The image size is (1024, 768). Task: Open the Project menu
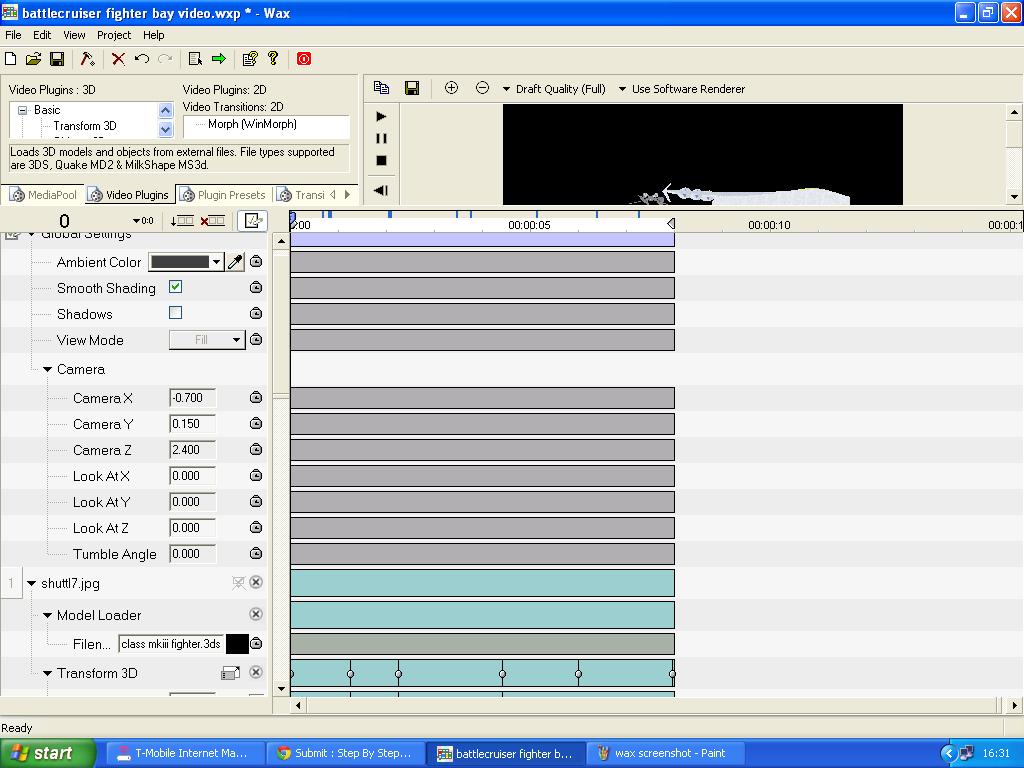click(x=113, y=34)
